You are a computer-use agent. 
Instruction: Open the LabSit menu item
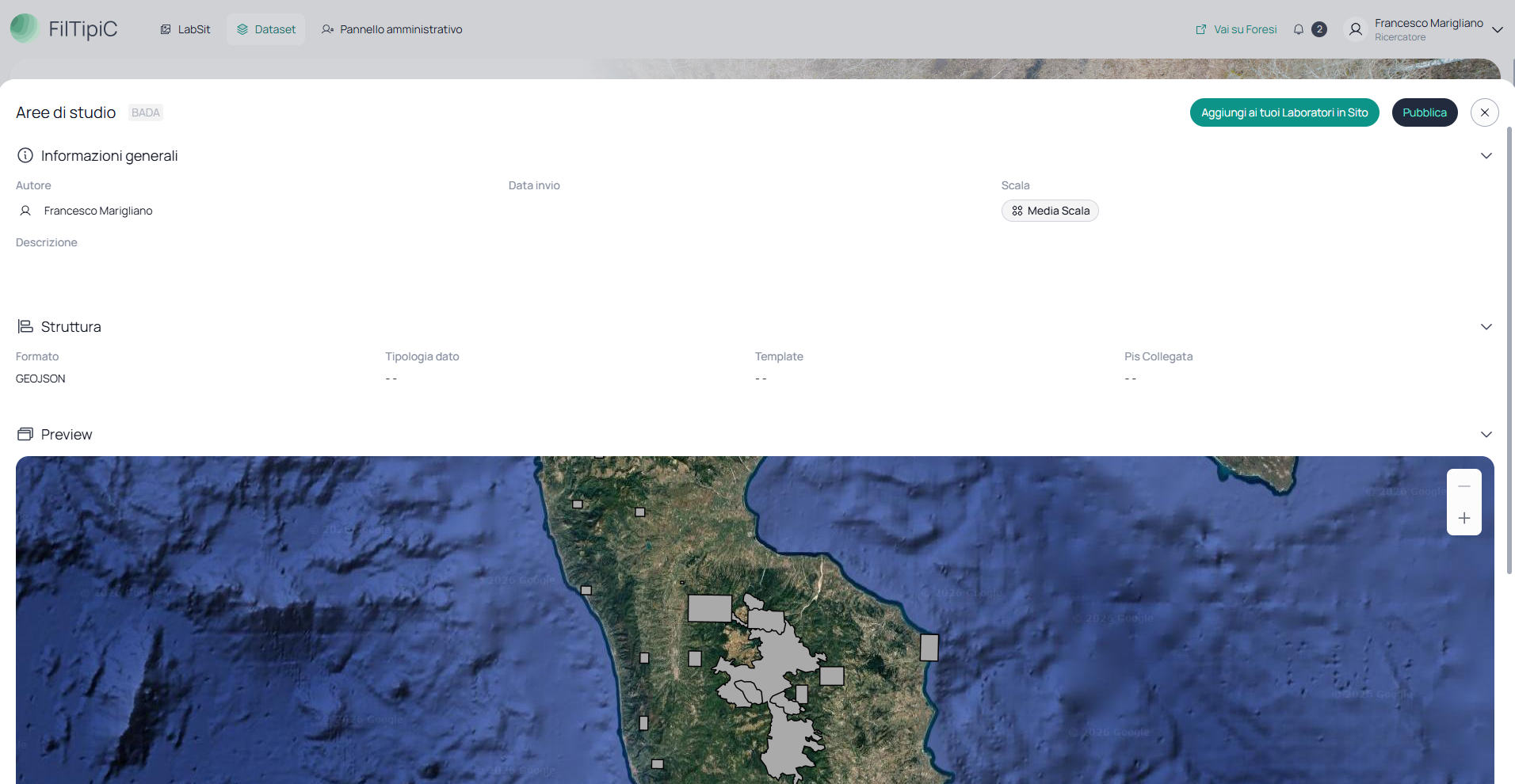(x=185, y=29)
